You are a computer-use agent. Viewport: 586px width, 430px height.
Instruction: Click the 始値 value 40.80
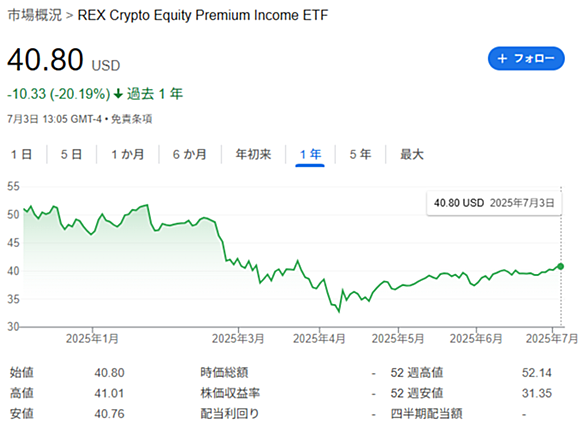pyautogui.click(x=109, y=373)
